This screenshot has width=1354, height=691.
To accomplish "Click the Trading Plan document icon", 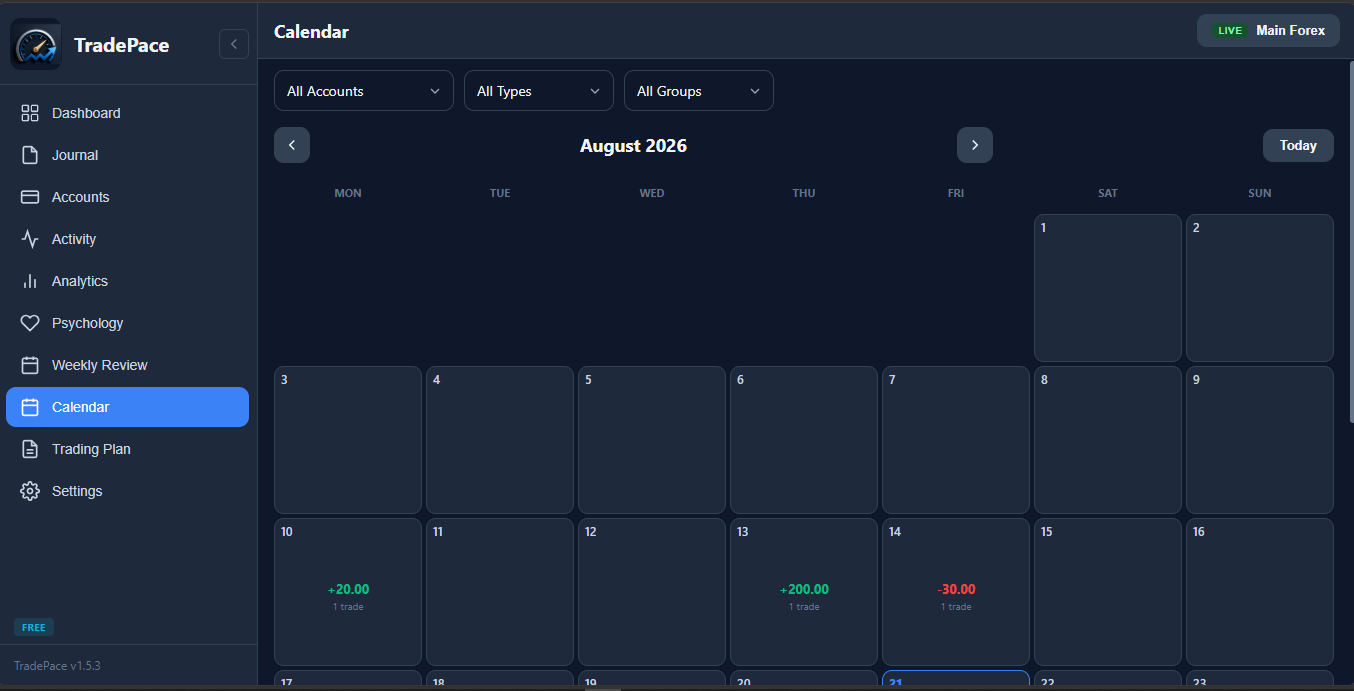I will pyautogui.click(x=30, y=449).
